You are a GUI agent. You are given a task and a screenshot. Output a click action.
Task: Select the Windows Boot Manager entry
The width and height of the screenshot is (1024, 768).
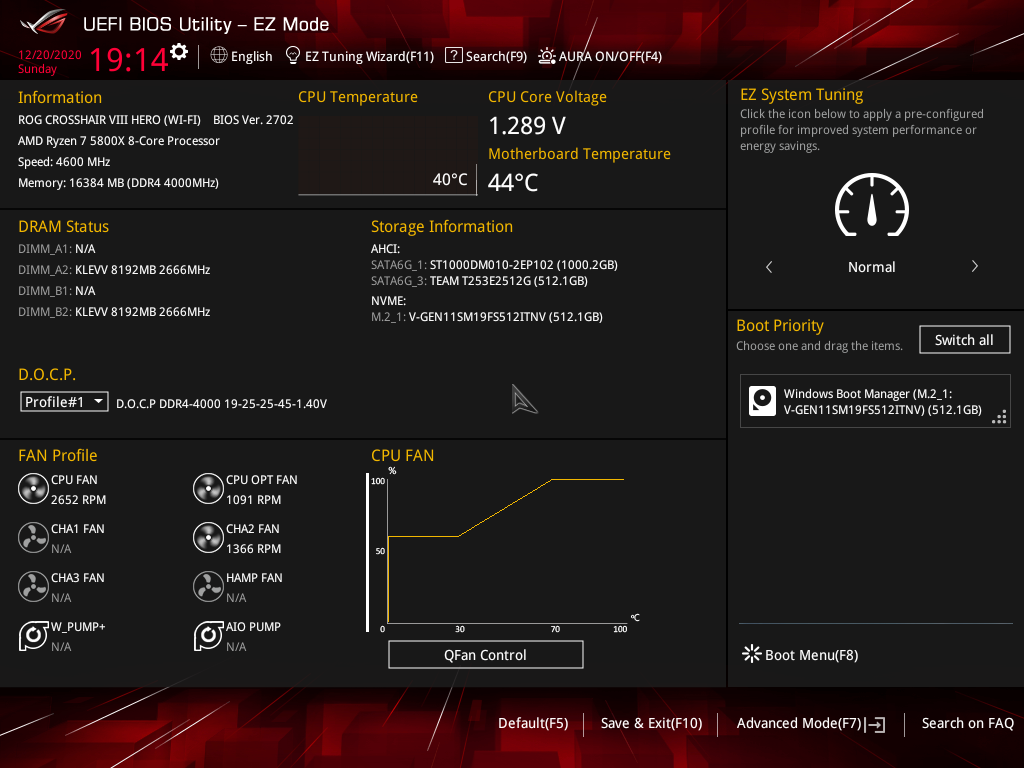click(875, 401)
